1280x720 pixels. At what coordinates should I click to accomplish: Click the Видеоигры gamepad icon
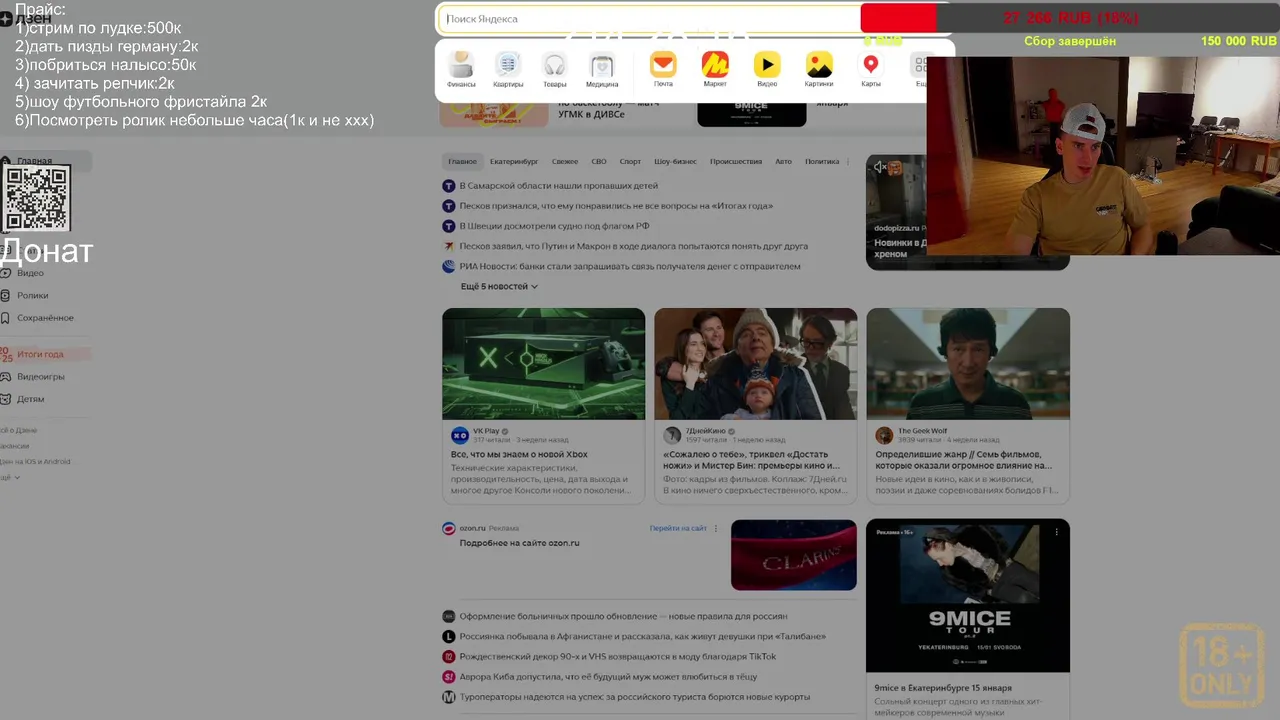coord(7,377)
